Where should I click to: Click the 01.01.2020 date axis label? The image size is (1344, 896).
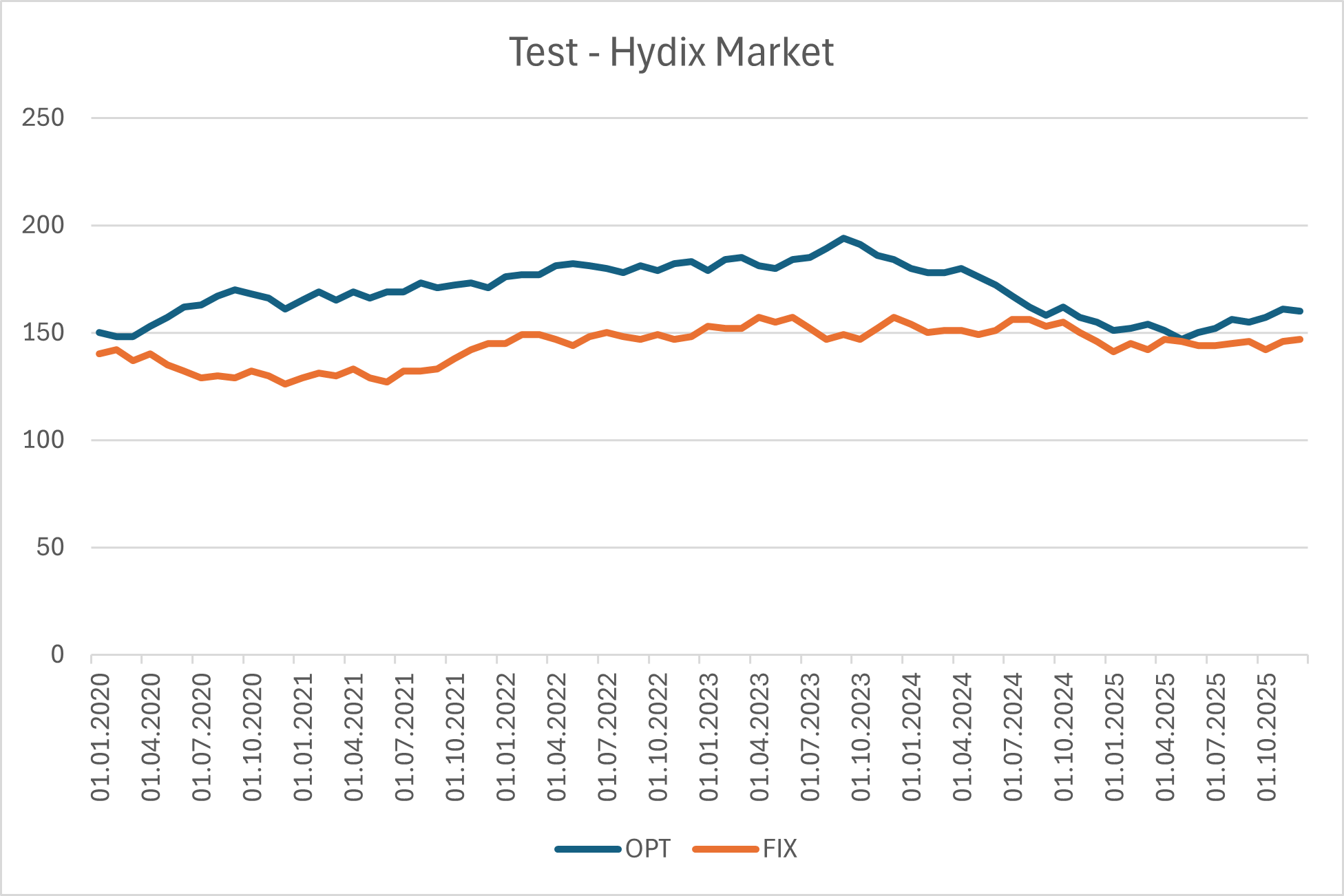pyautogui.click(x=101, y=737)
